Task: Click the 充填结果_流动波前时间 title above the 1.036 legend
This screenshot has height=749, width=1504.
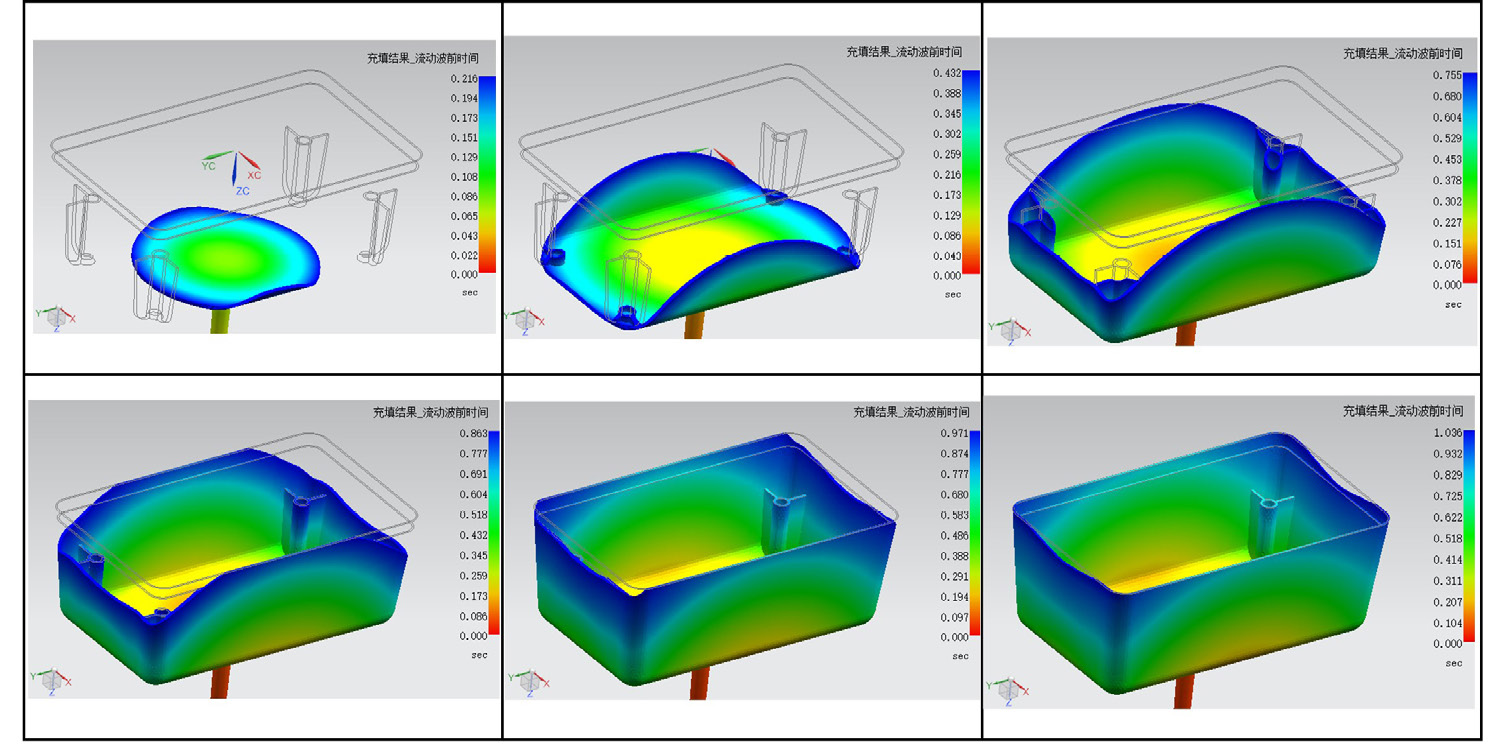Action: pyautogui.click(x=1403, y=411)
